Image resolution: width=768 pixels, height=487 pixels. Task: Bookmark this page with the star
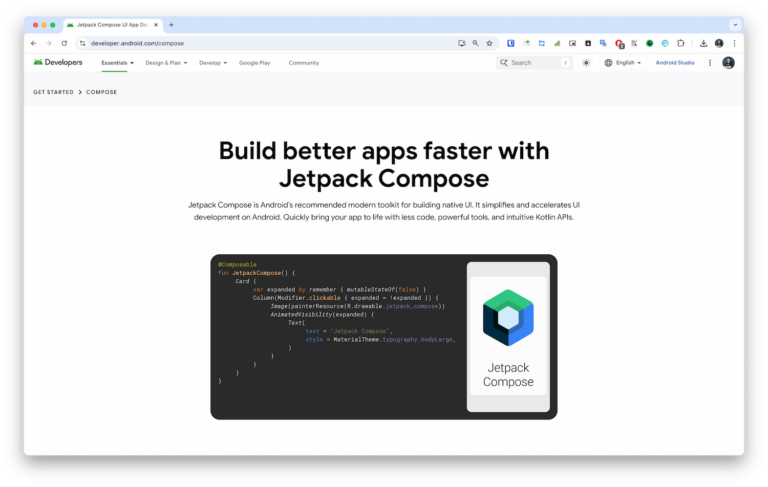(489, 43)
